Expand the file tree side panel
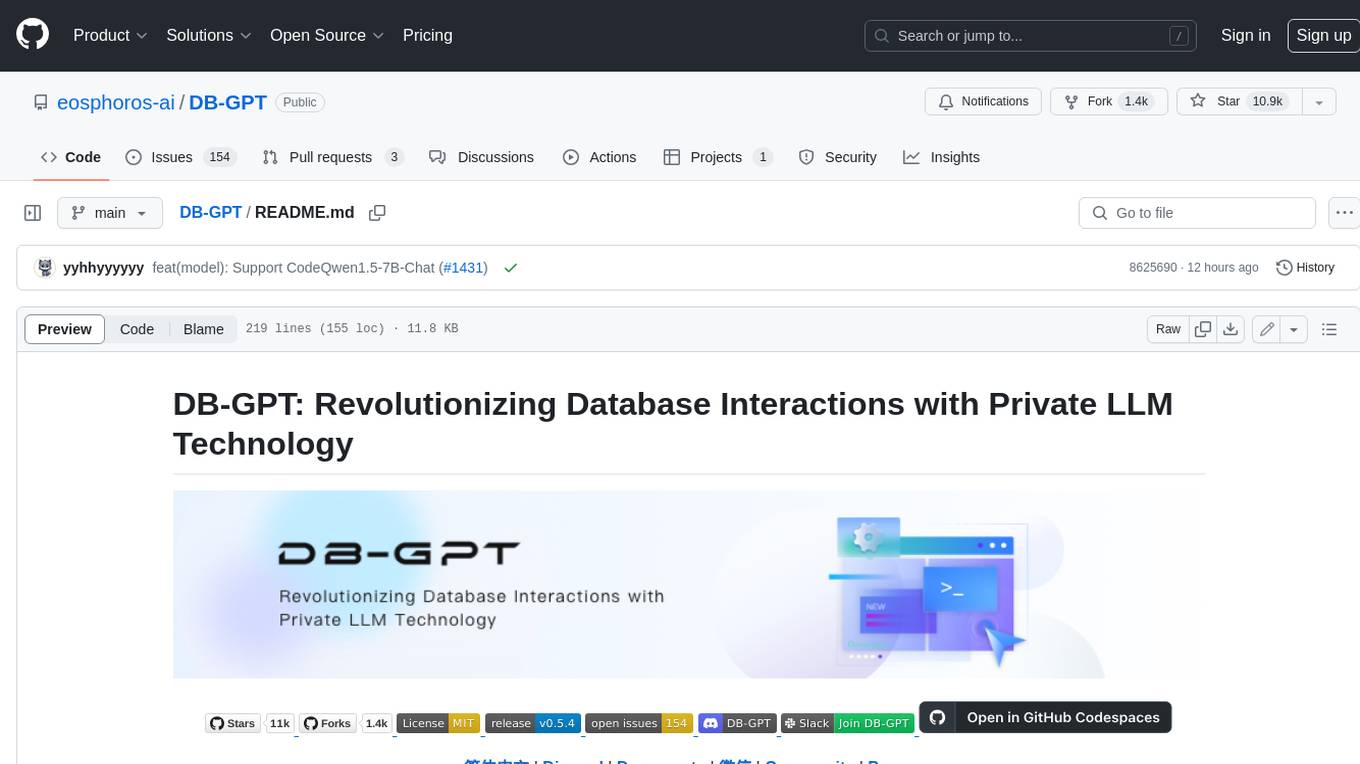The height and width of the screenshot is (764, 1360). click(32, 213)
